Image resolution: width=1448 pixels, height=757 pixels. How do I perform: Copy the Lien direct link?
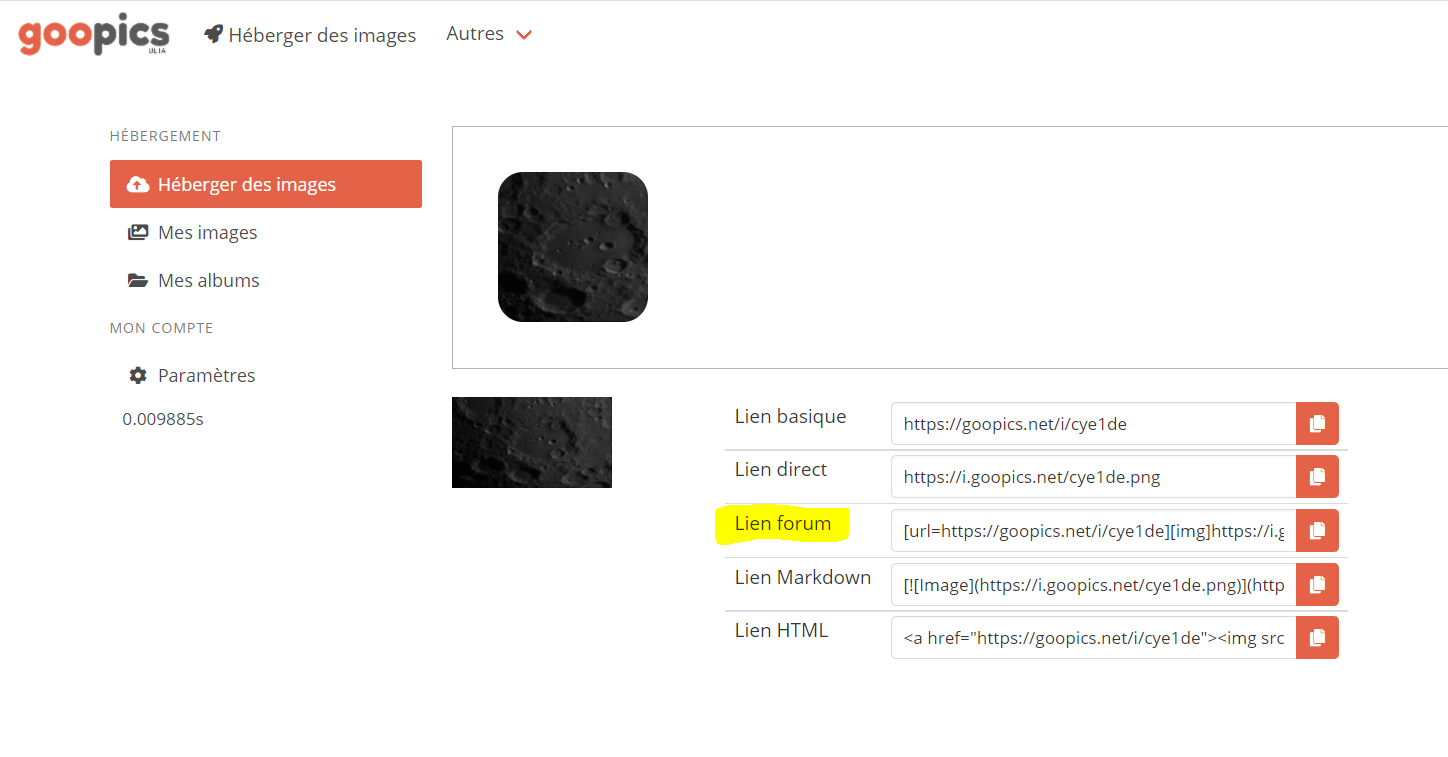point(1317,476)
